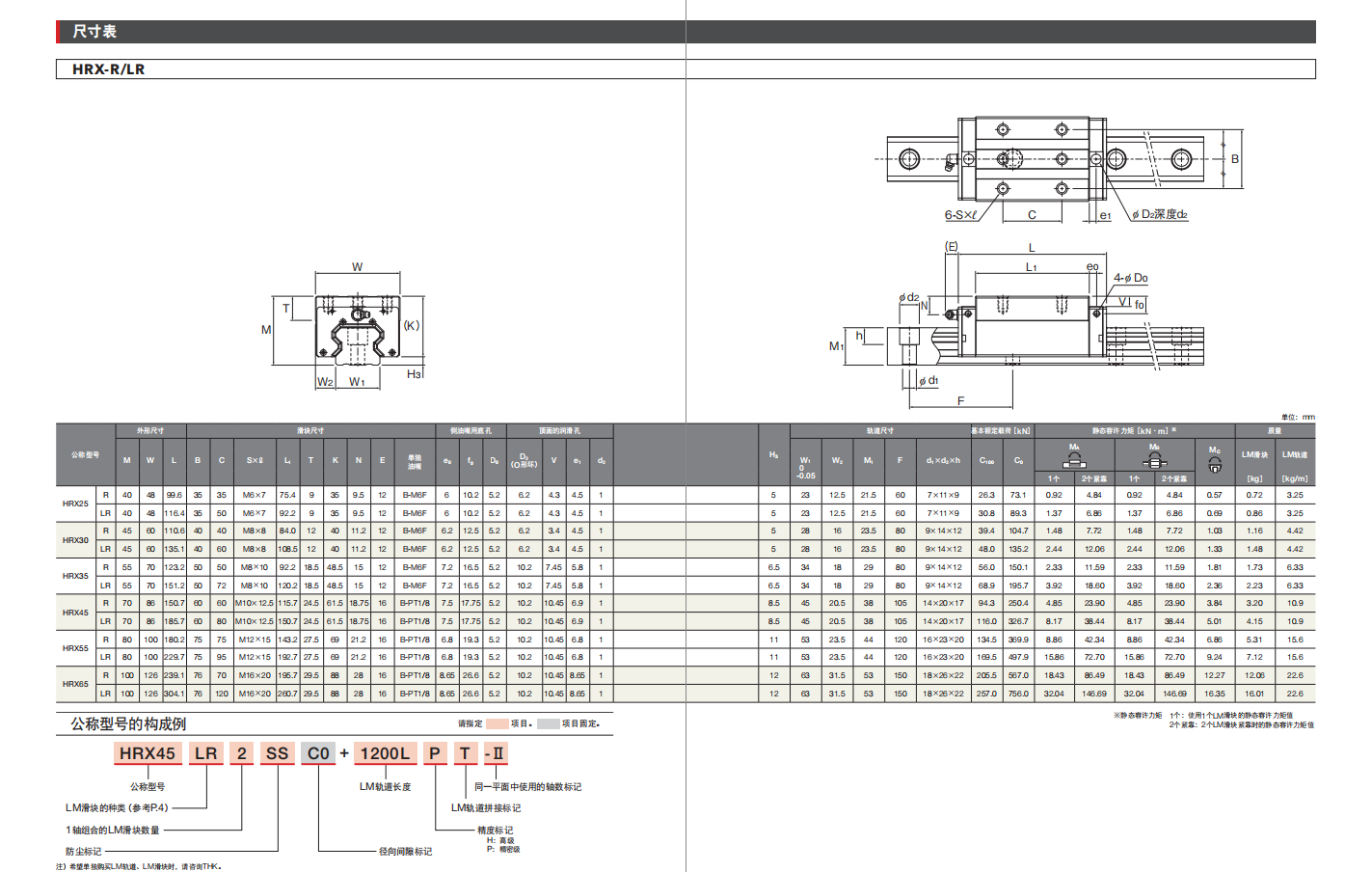Click the 轨道尺寸 column group header
The width and height of the screenshot is (1372, 872).
click(879, 431)
